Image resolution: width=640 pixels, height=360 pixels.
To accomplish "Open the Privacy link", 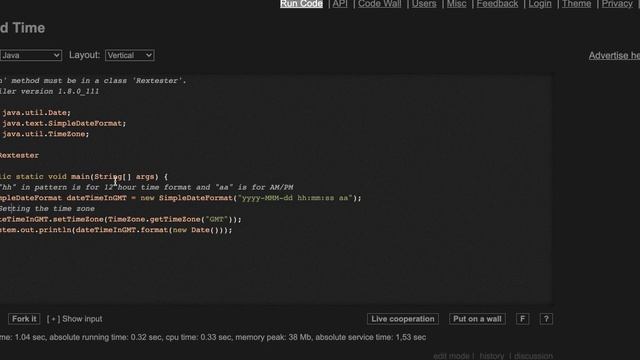I will click(x=617, y=4).
